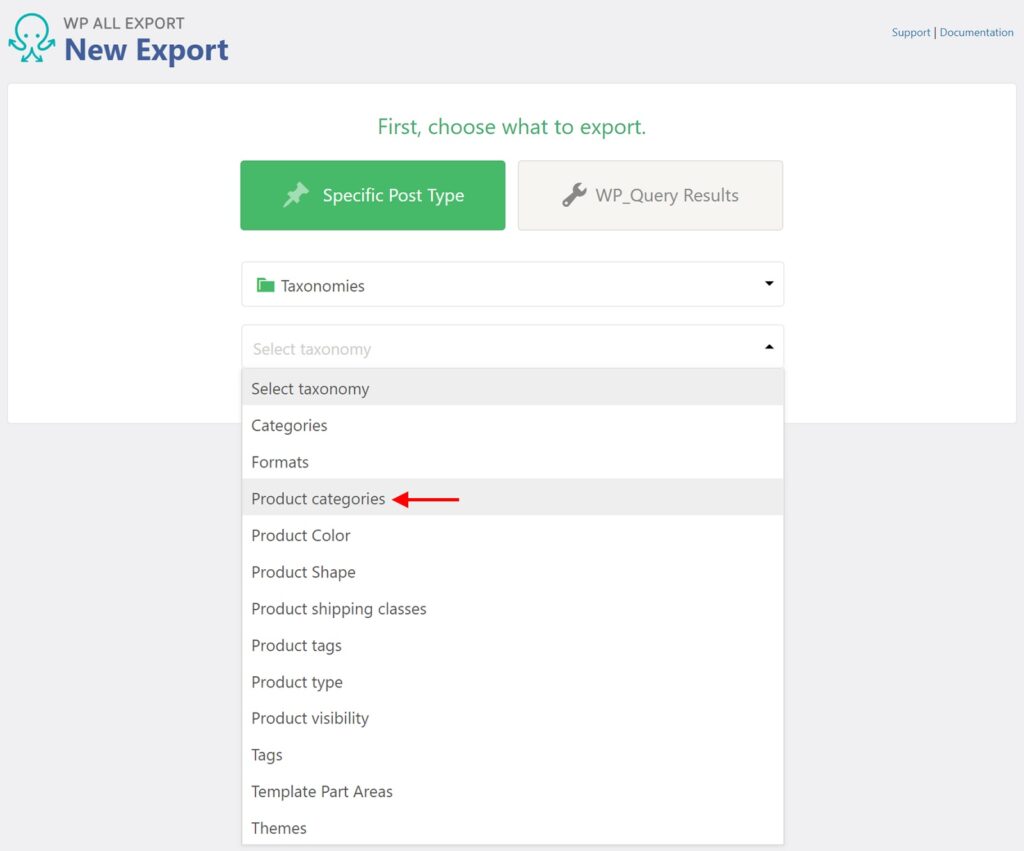Choose Product shipping classes taxonomy
The image size is (1024, 851).
(339, 608)
